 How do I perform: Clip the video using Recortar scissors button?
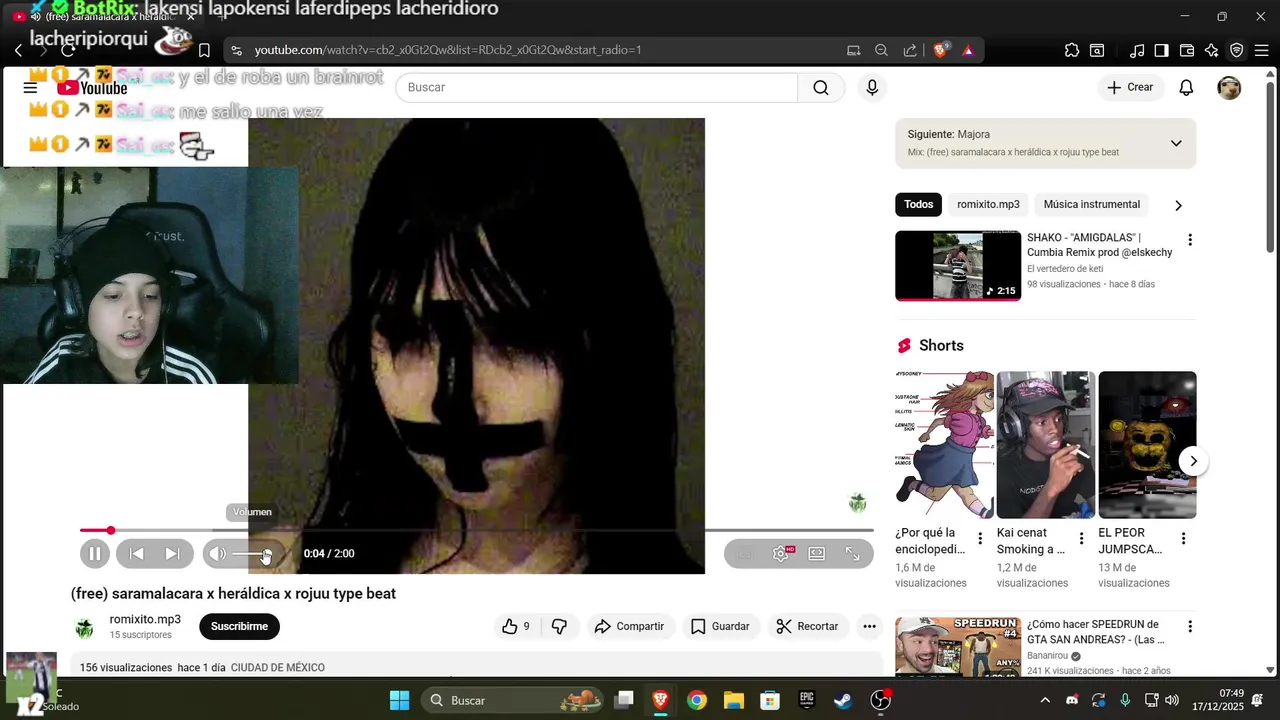pos(808,626)
